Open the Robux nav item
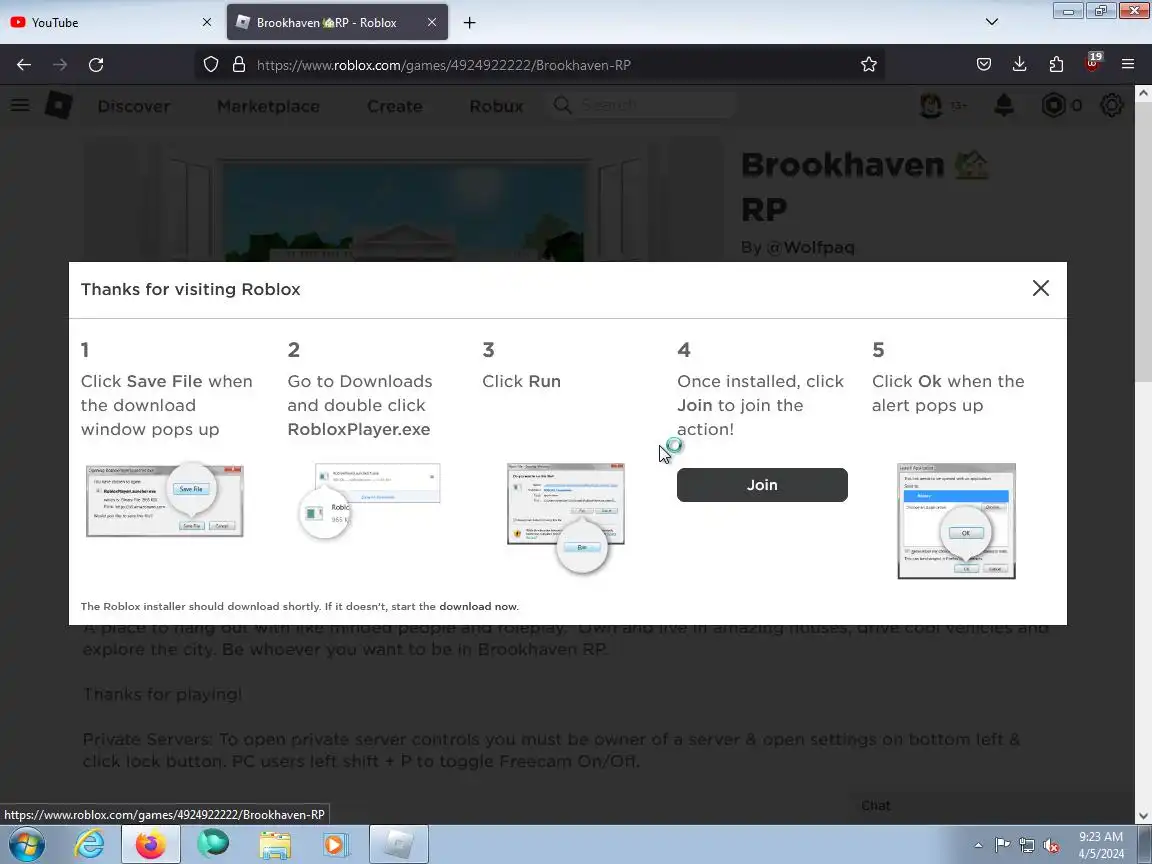The image size is (1152, 864). tap(496, 107)
